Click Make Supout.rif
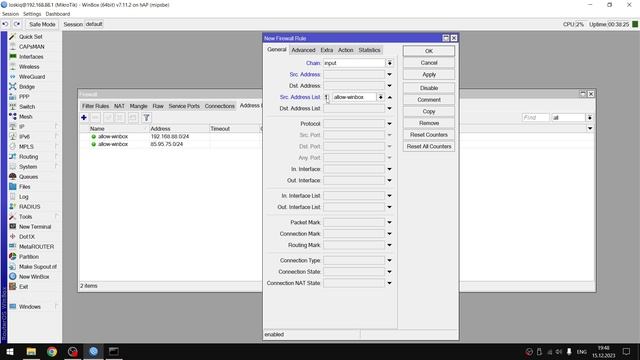This screenshot has width=640, height=360. pyautogui.click(x=38, y=267)
